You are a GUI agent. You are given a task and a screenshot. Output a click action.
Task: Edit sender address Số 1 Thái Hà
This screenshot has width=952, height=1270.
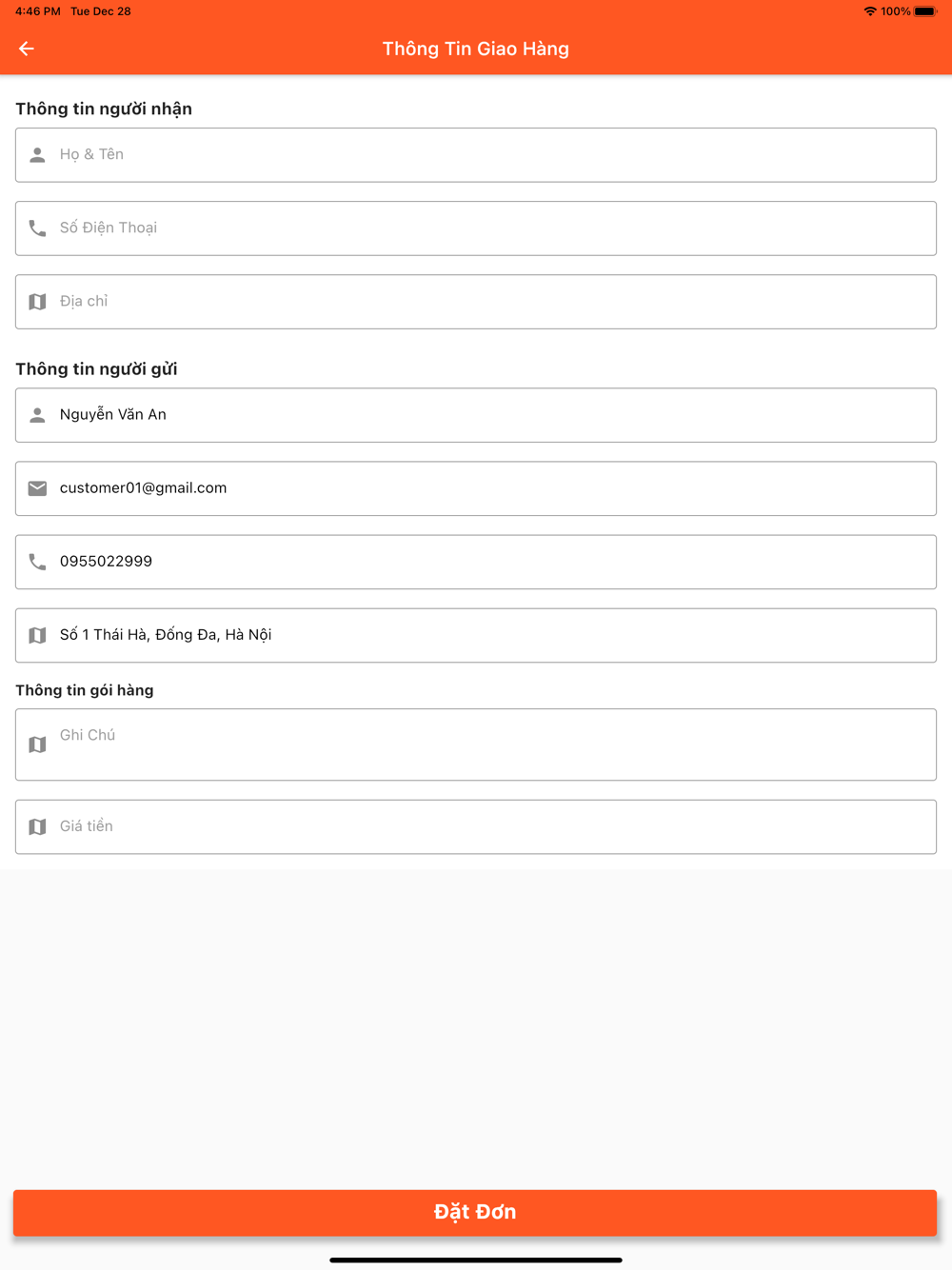[x=476, y=635]
